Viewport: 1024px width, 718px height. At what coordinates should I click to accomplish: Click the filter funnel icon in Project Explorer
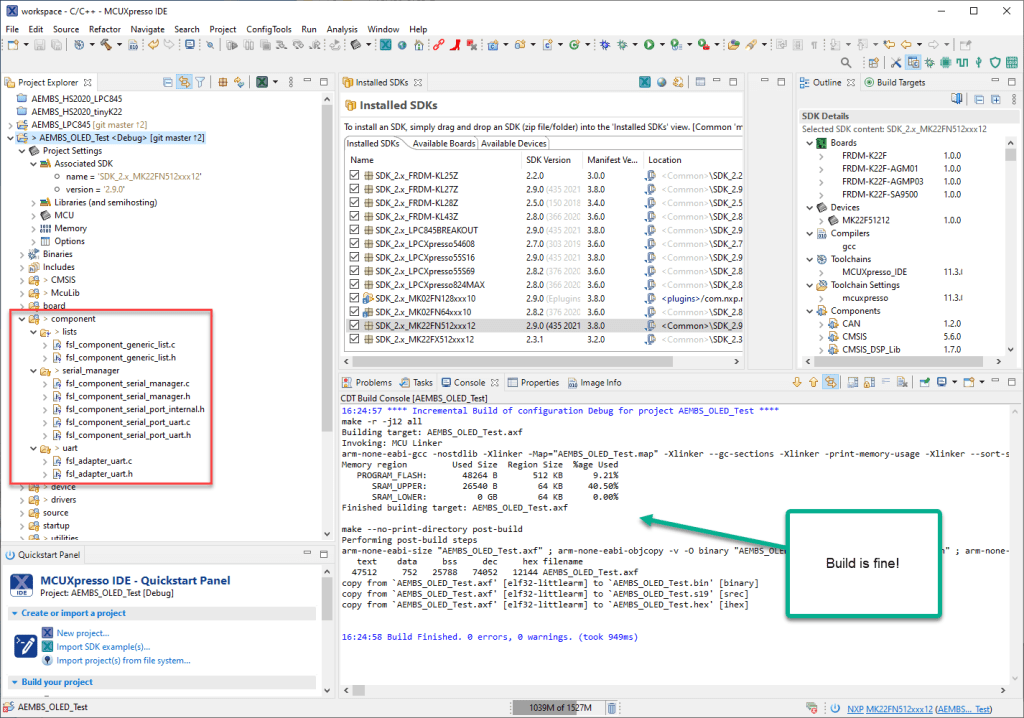point(200,83)
